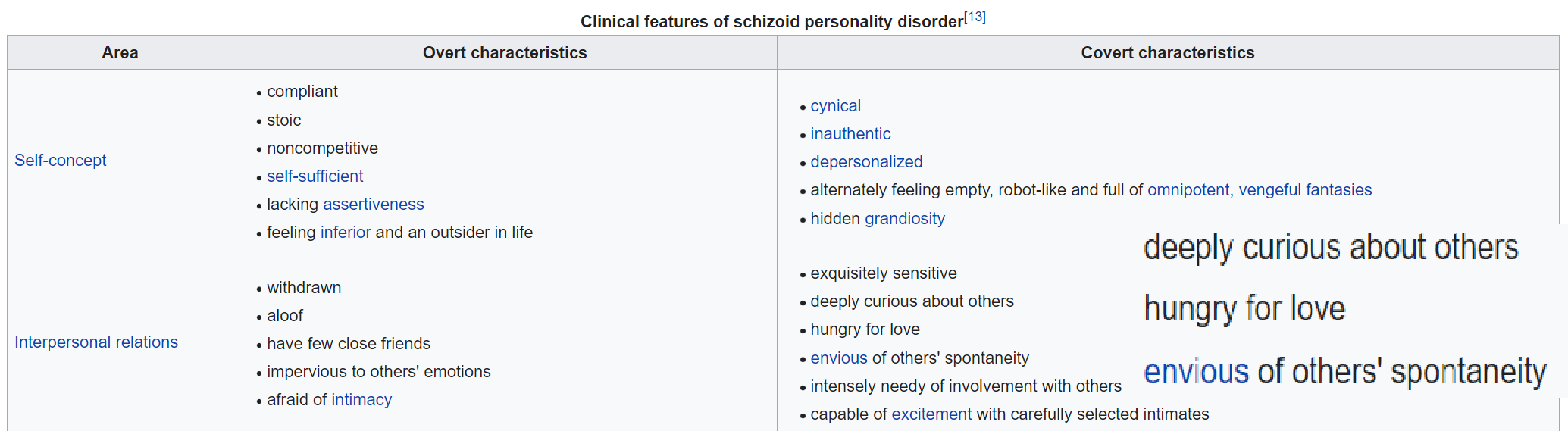Select the Area column header

tap(120, 53)
